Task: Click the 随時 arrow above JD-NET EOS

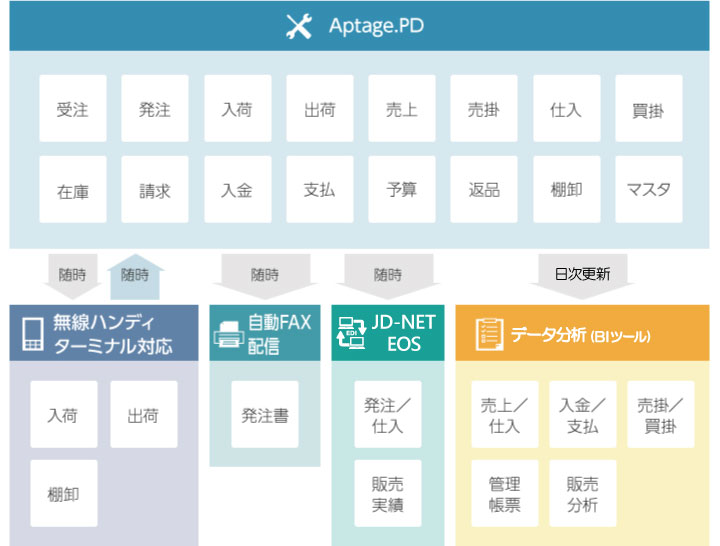Action: click(388, 276)
